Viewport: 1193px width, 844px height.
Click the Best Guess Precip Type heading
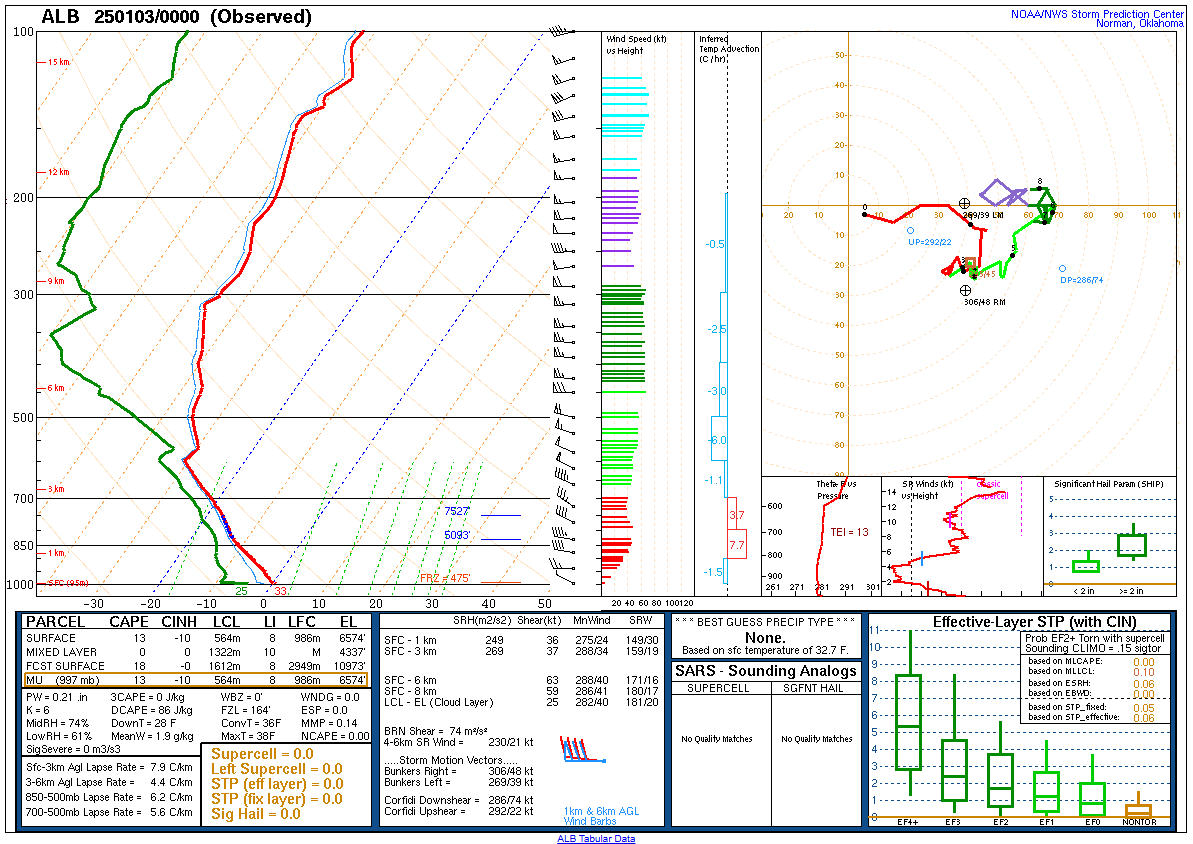coord(765,622)
